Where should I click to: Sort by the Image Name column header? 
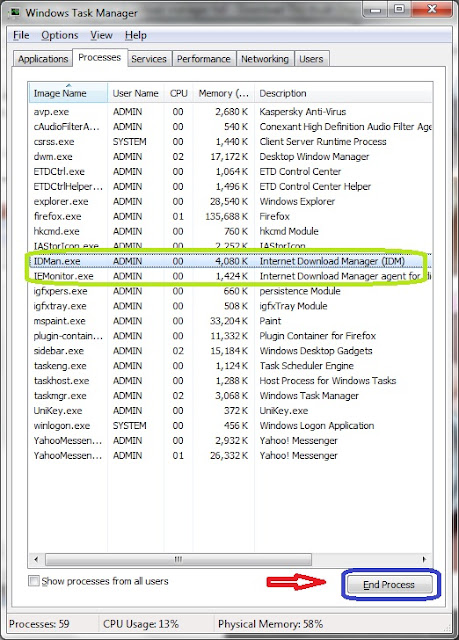click(x=68, y=93)
